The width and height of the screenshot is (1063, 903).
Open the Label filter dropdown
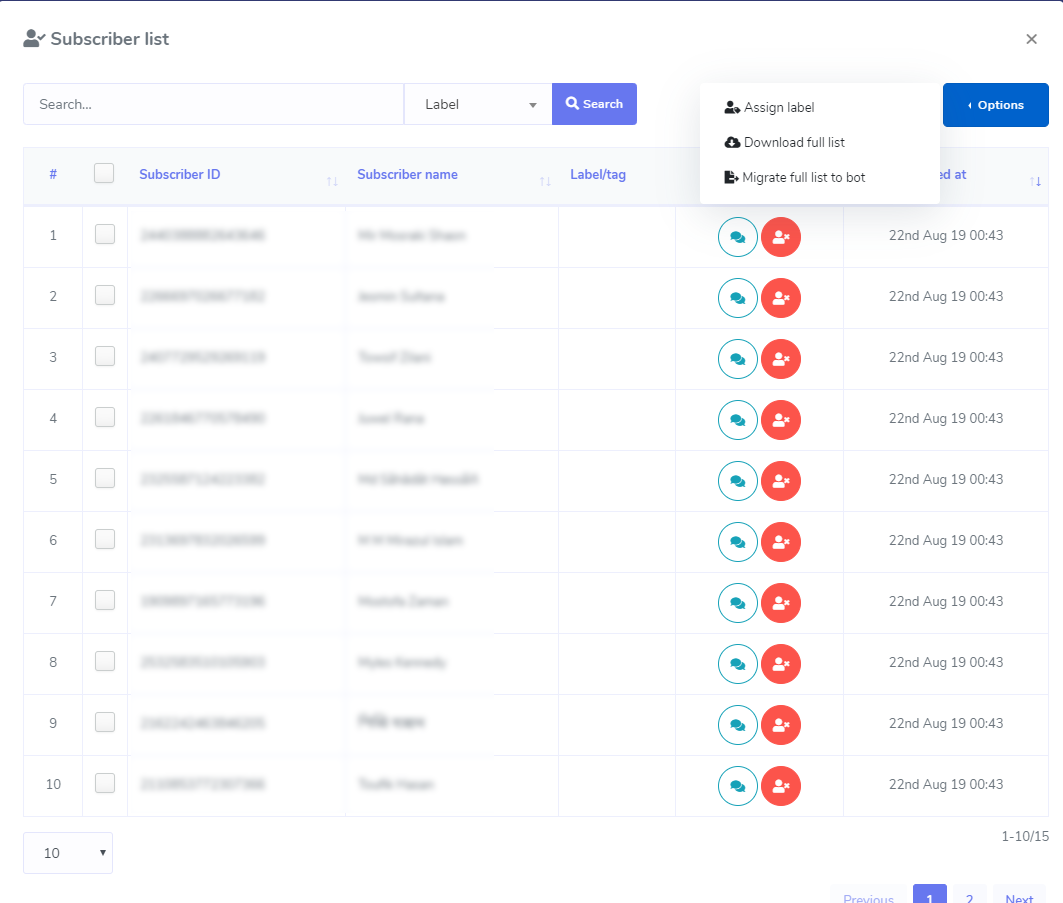[x=477, y=104]
